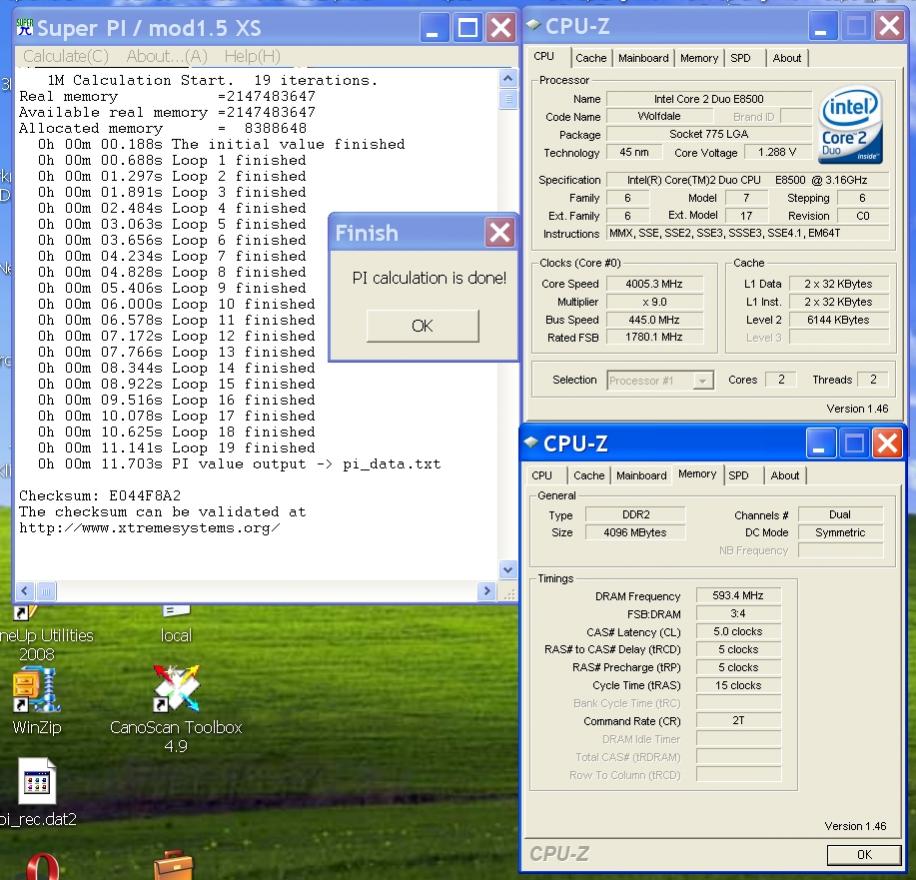
Task: Click http://www.xtremesystems.org/ text
Action: 150,528
